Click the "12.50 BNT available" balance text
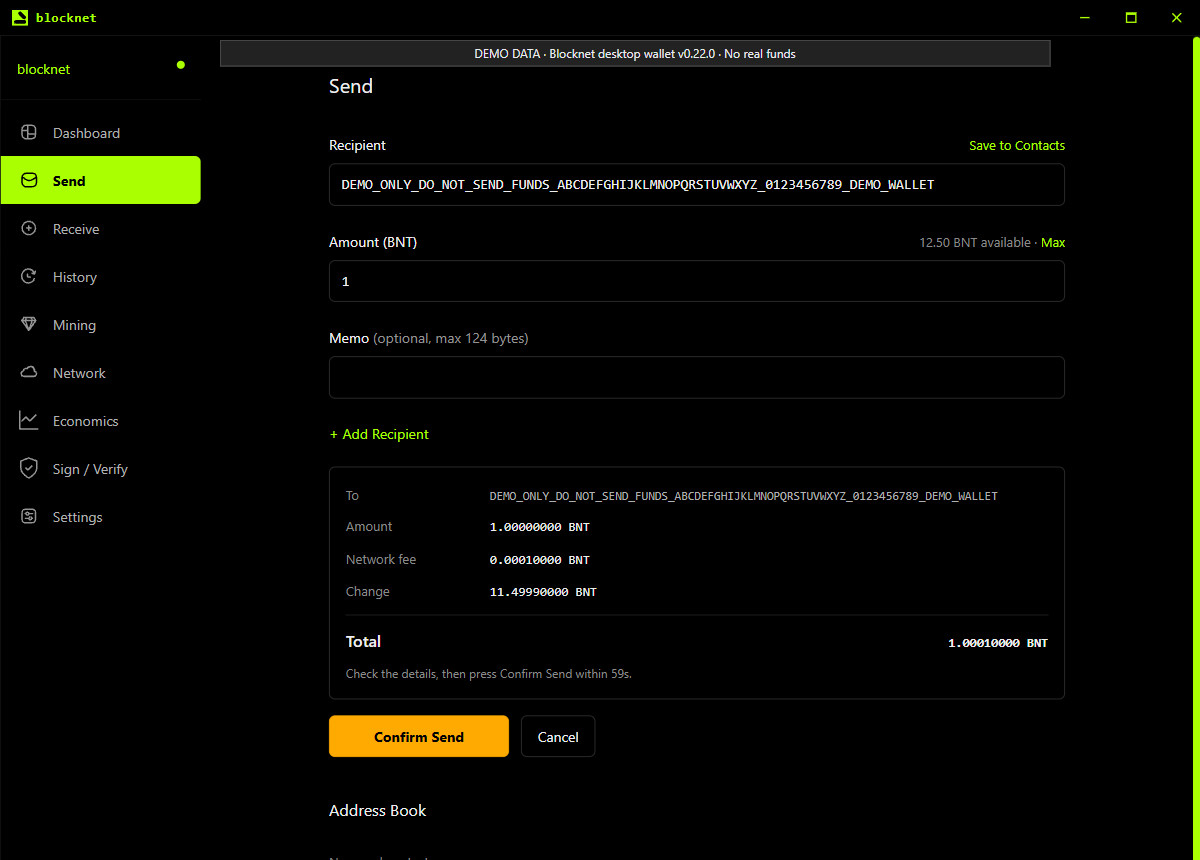This screenshot has height=860, width=1200. 976,243
